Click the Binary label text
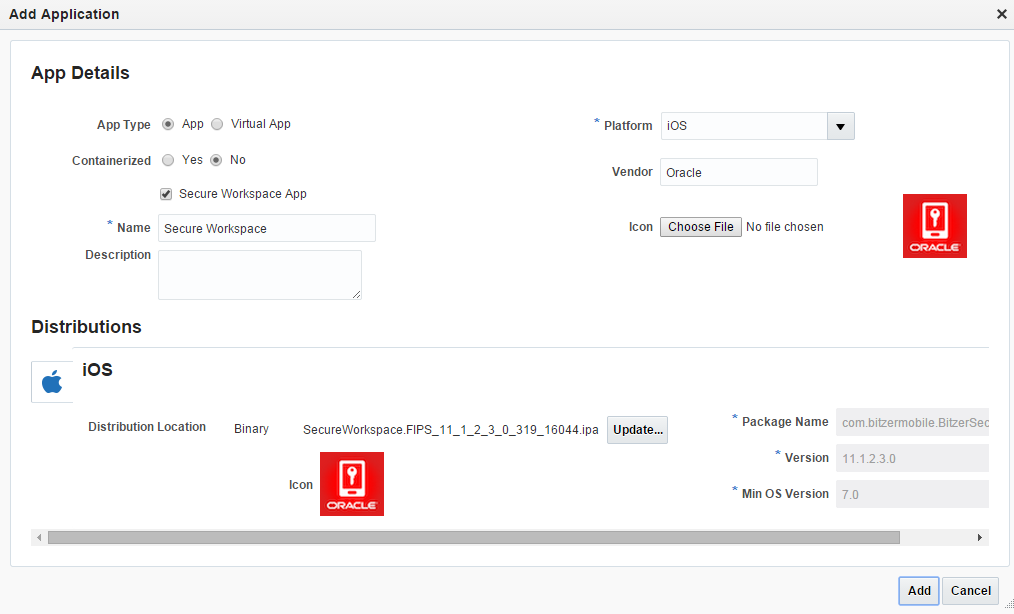 (252, 429)
